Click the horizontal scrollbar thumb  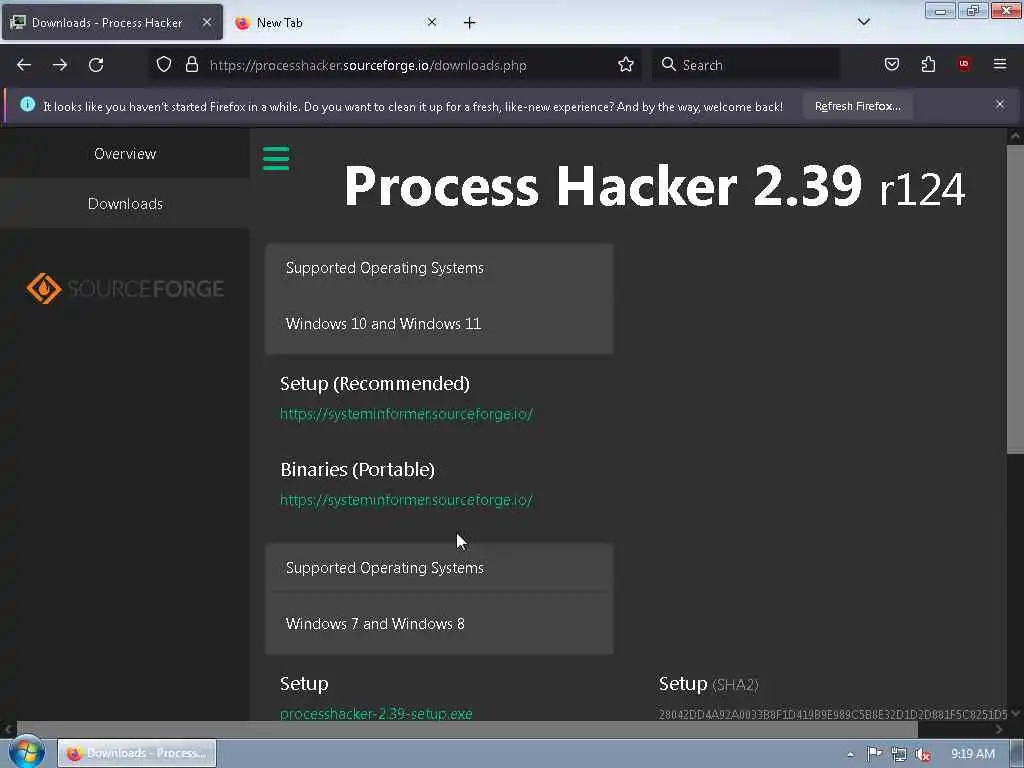467,729
